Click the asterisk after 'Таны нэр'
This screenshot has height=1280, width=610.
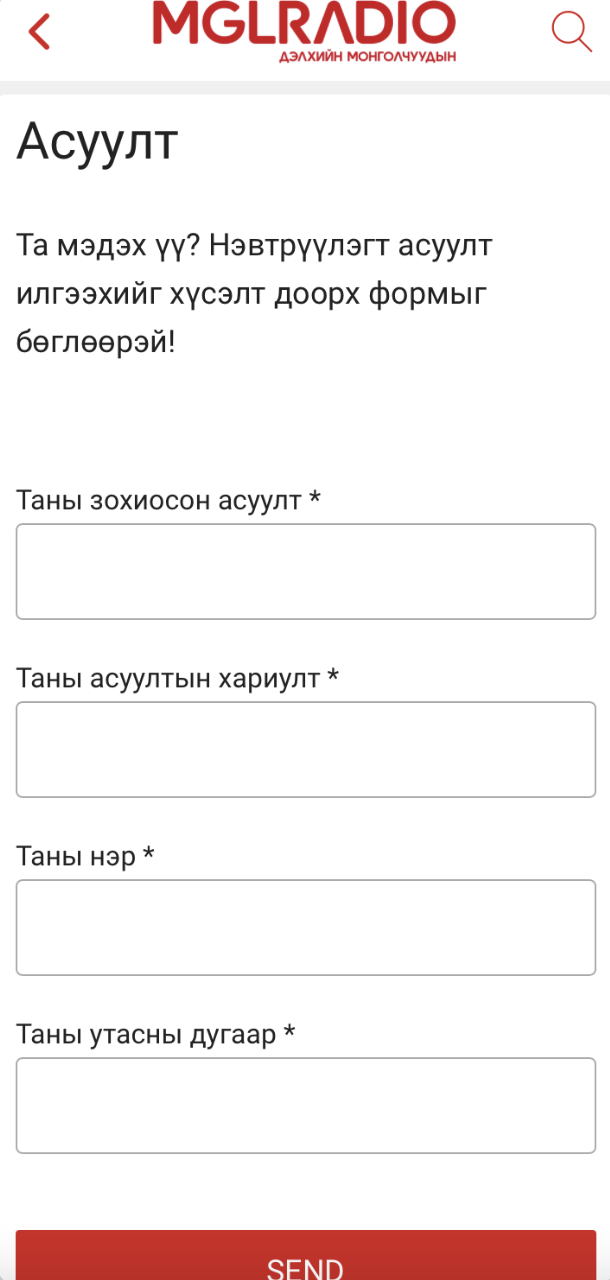point(149,854)
